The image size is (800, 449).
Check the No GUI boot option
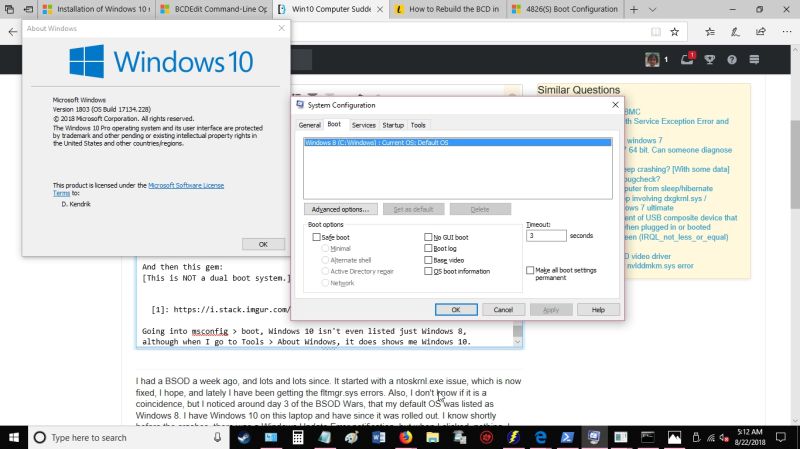(x=428, y=237)
